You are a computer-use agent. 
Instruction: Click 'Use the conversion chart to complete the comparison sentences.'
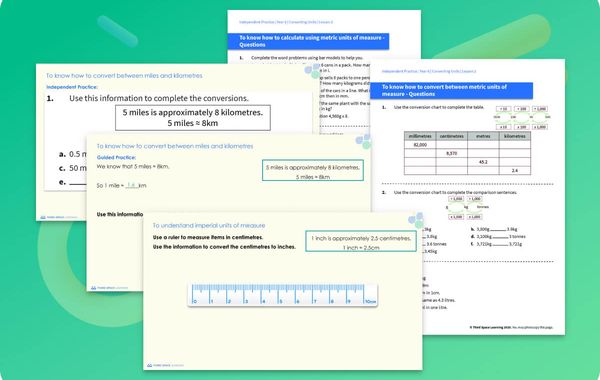(455, 192)
